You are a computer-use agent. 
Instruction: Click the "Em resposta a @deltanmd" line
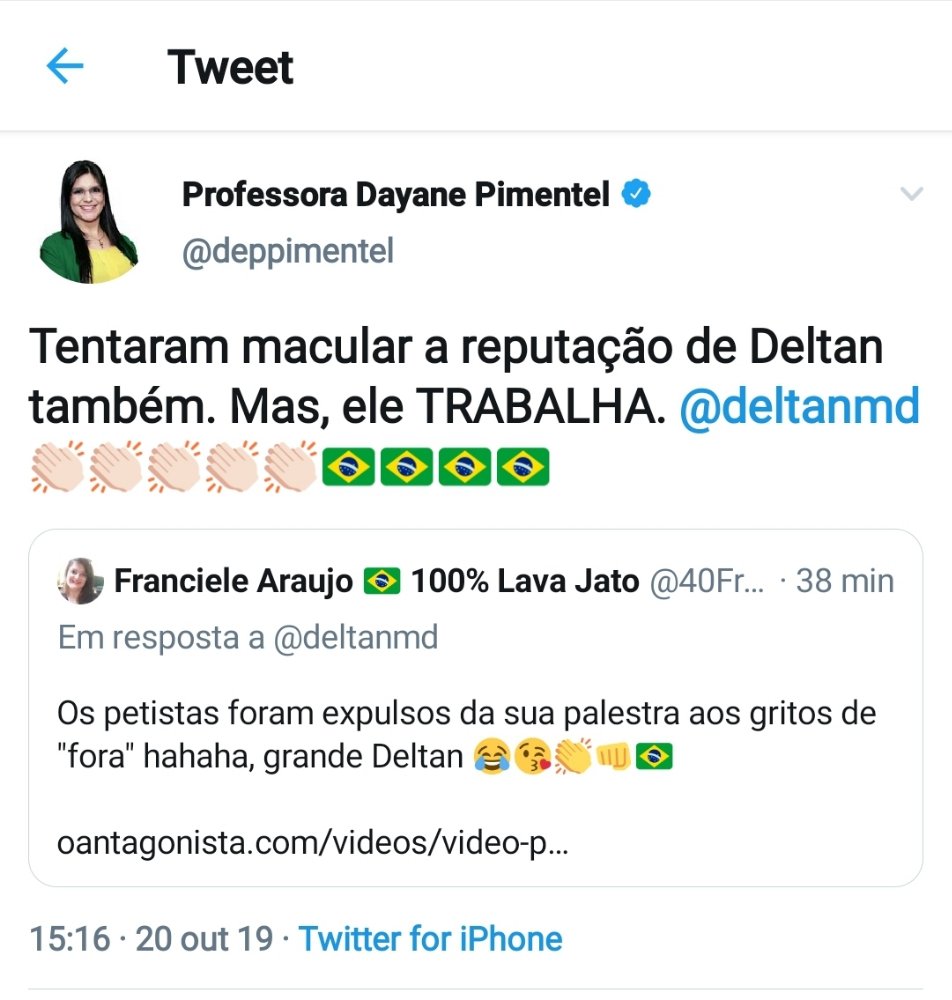tap(248, 637)
